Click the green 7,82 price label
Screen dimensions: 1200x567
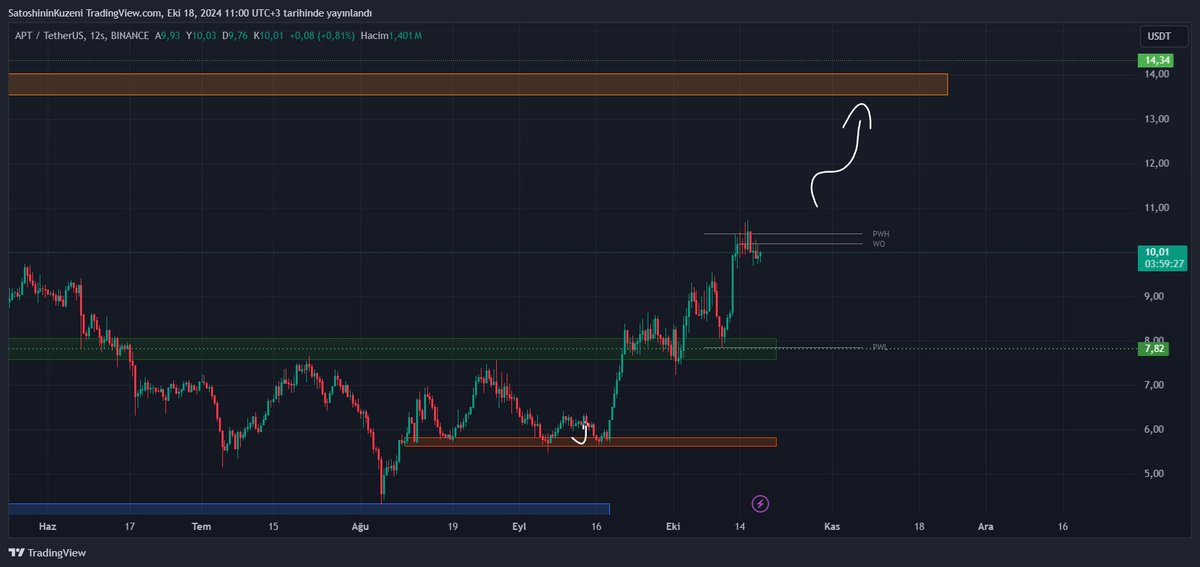1155,349
